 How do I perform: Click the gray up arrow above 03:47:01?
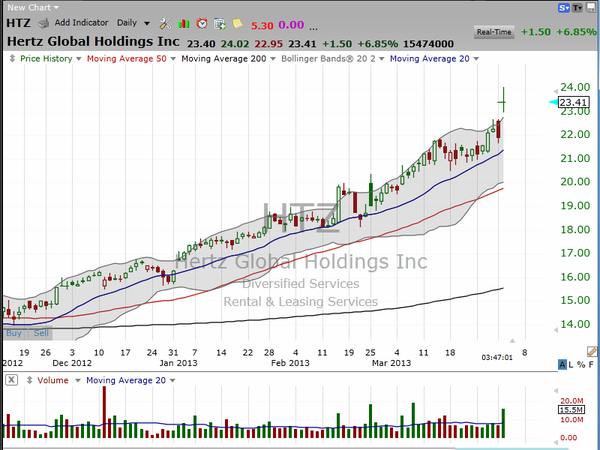click(512, 341)
